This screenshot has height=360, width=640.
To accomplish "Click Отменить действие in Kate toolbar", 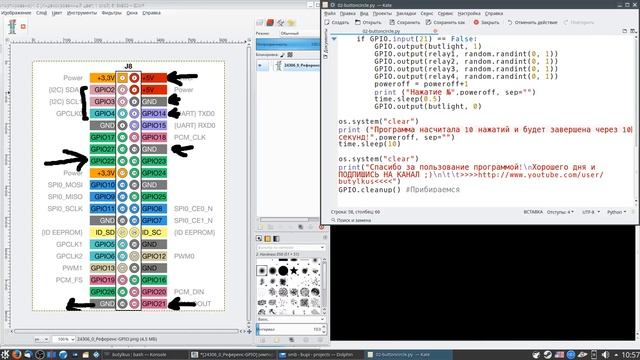I will click(532, 22).
